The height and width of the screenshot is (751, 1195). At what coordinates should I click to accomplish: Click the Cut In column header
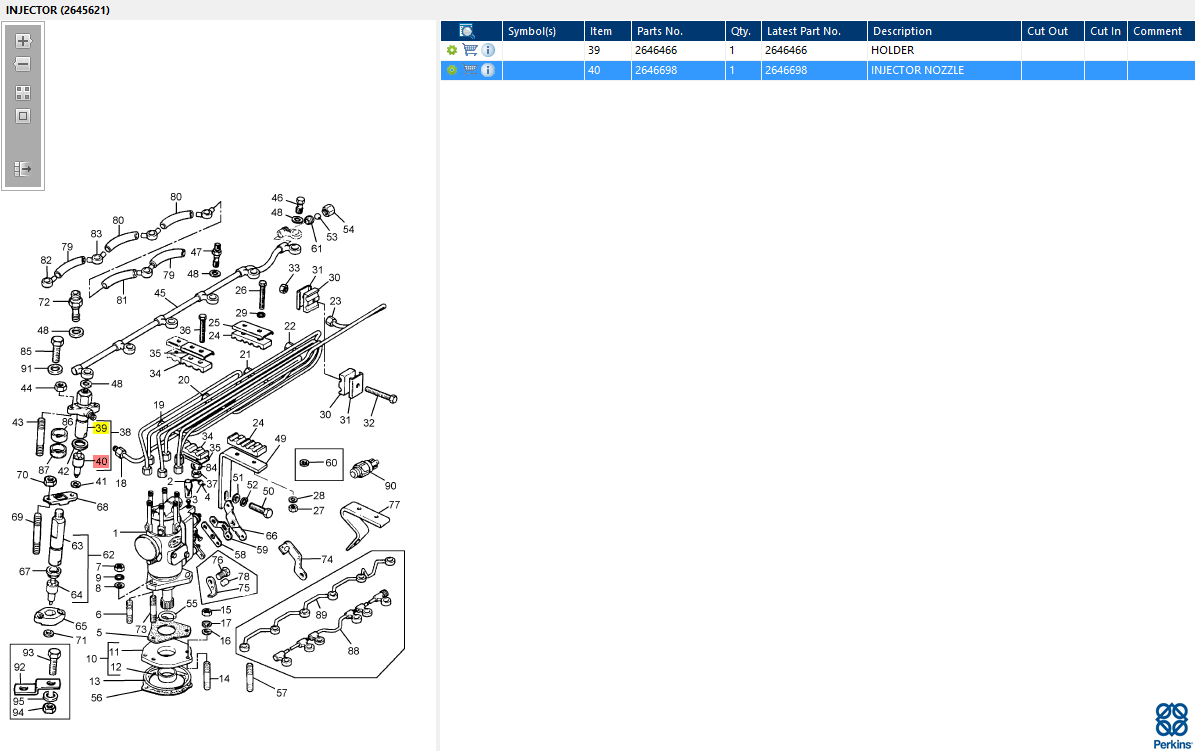point(1105,31)
